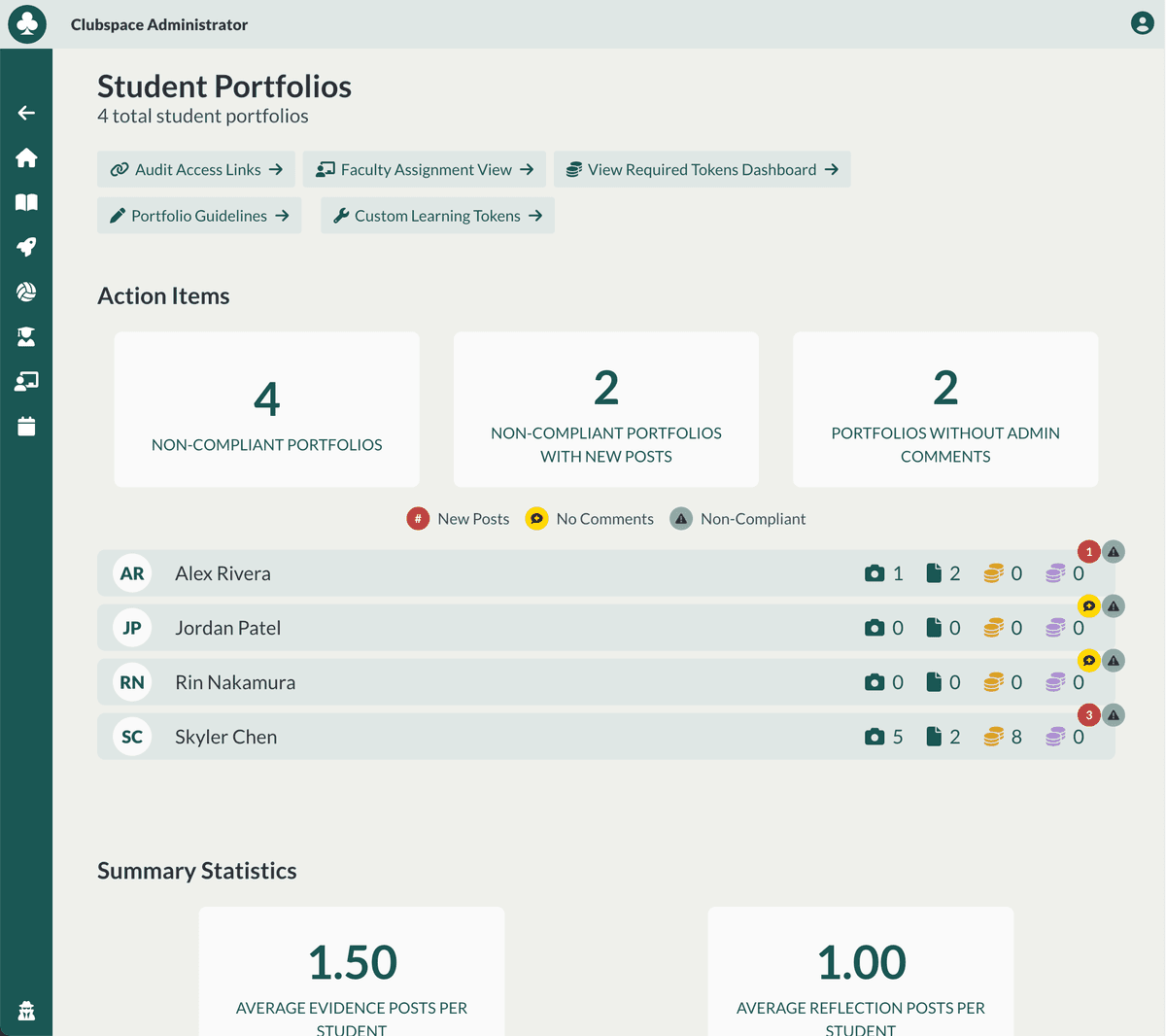This screenshot has height=1036, width=1166.
Task: Click Alex Rivera's non-compliant warning badge
Action: 1114,552
